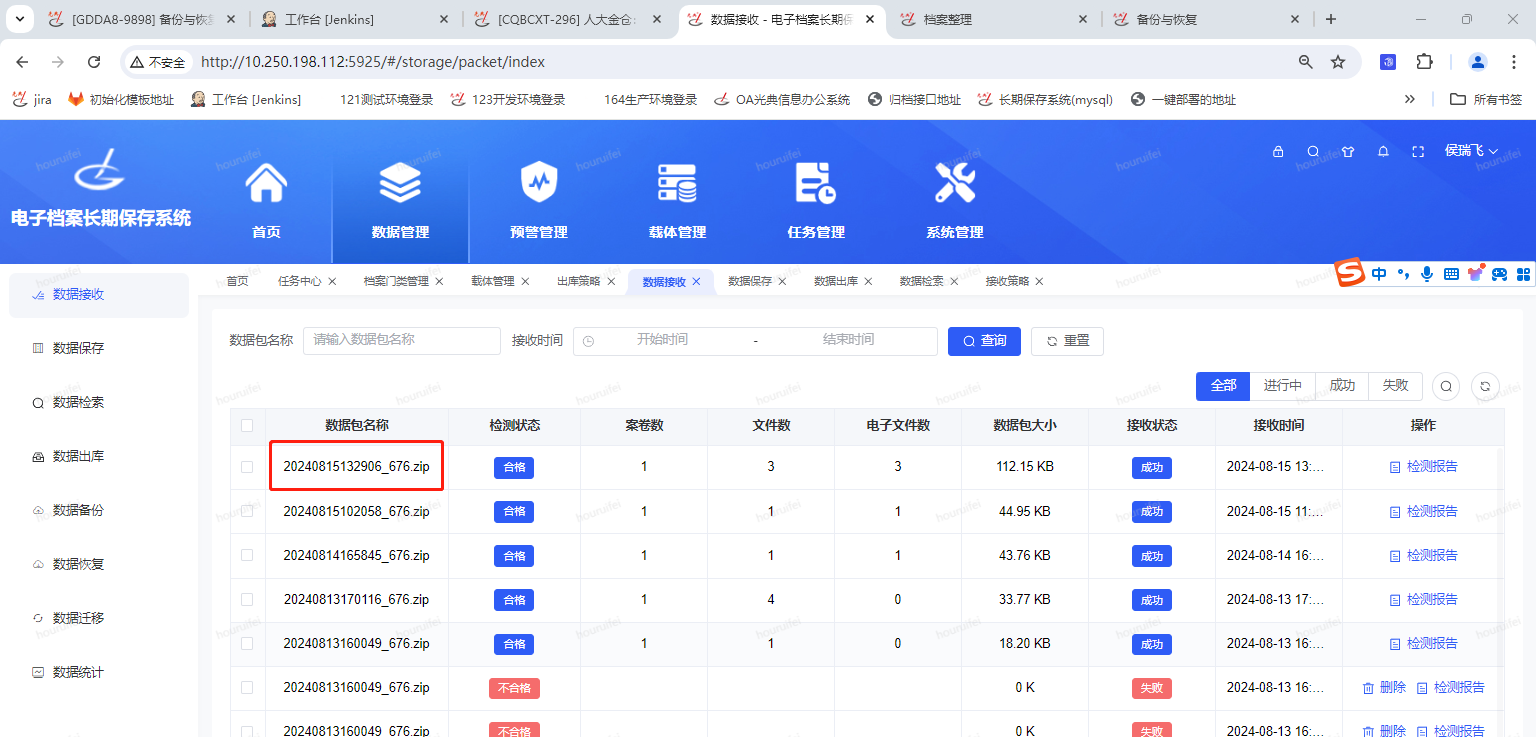Select 数据备份 in the left sidebar

coord(99,510)
